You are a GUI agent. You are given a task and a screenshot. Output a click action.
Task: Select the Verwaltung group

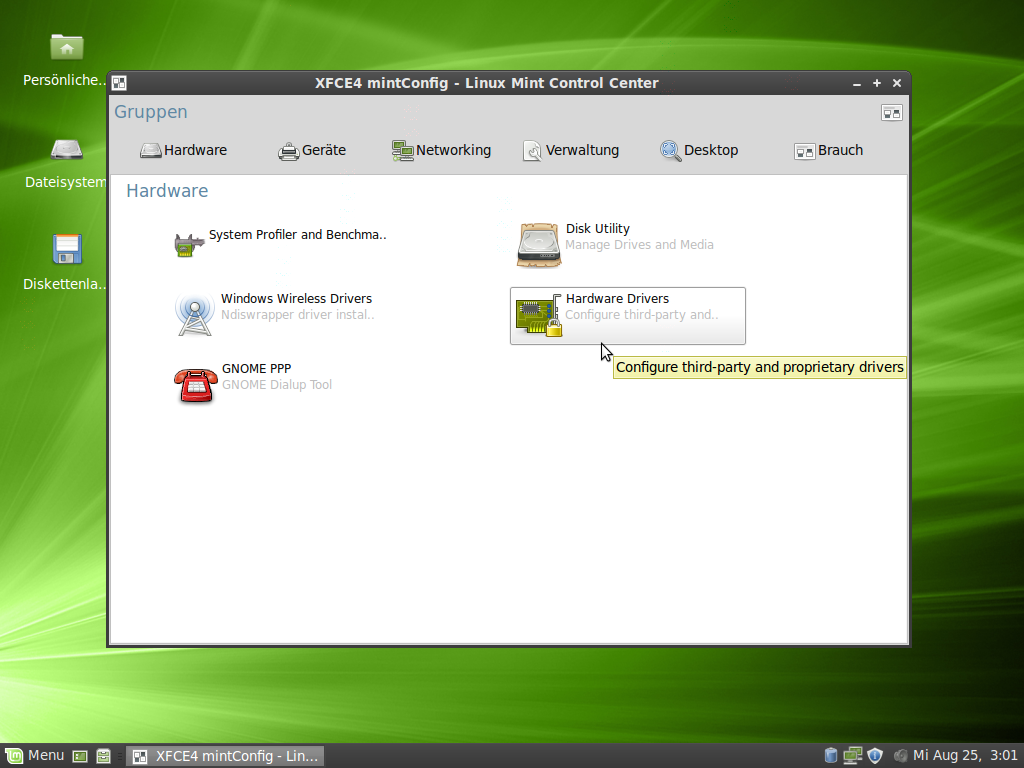(571, 151)
